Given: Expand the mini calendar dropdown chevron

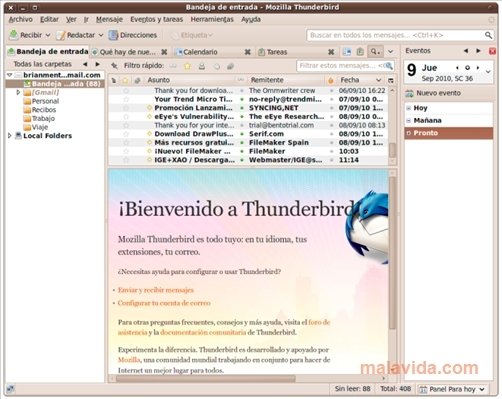Looking at the screenshot, I should point(488,71).
